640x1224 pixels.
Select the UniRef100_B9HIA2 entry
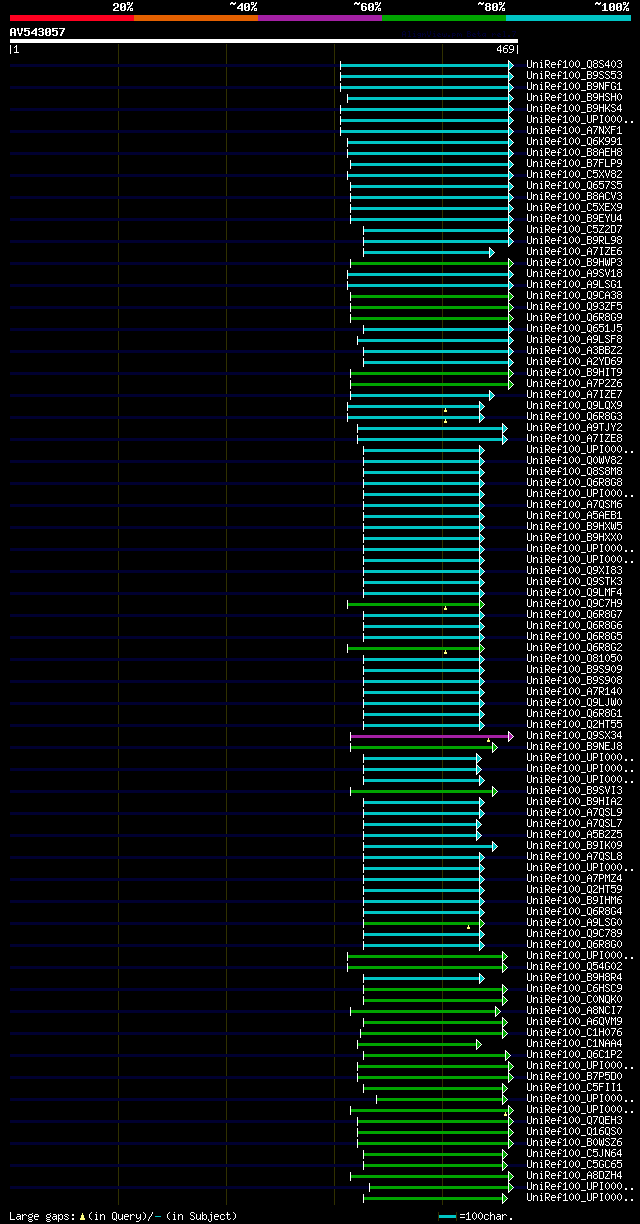click(574, 801)
